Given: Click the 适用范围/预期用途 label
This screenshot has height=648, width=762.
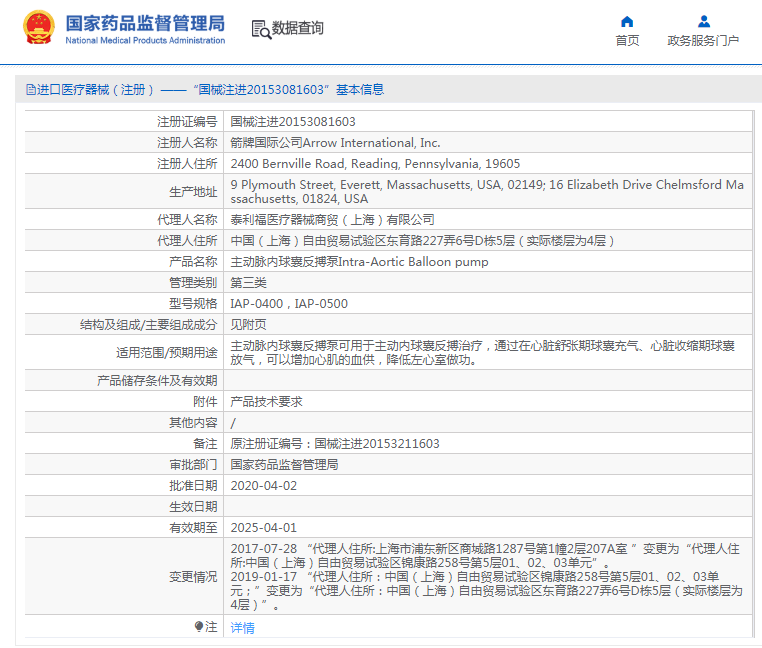Looking at the screenshot, I should click(166, 353).
